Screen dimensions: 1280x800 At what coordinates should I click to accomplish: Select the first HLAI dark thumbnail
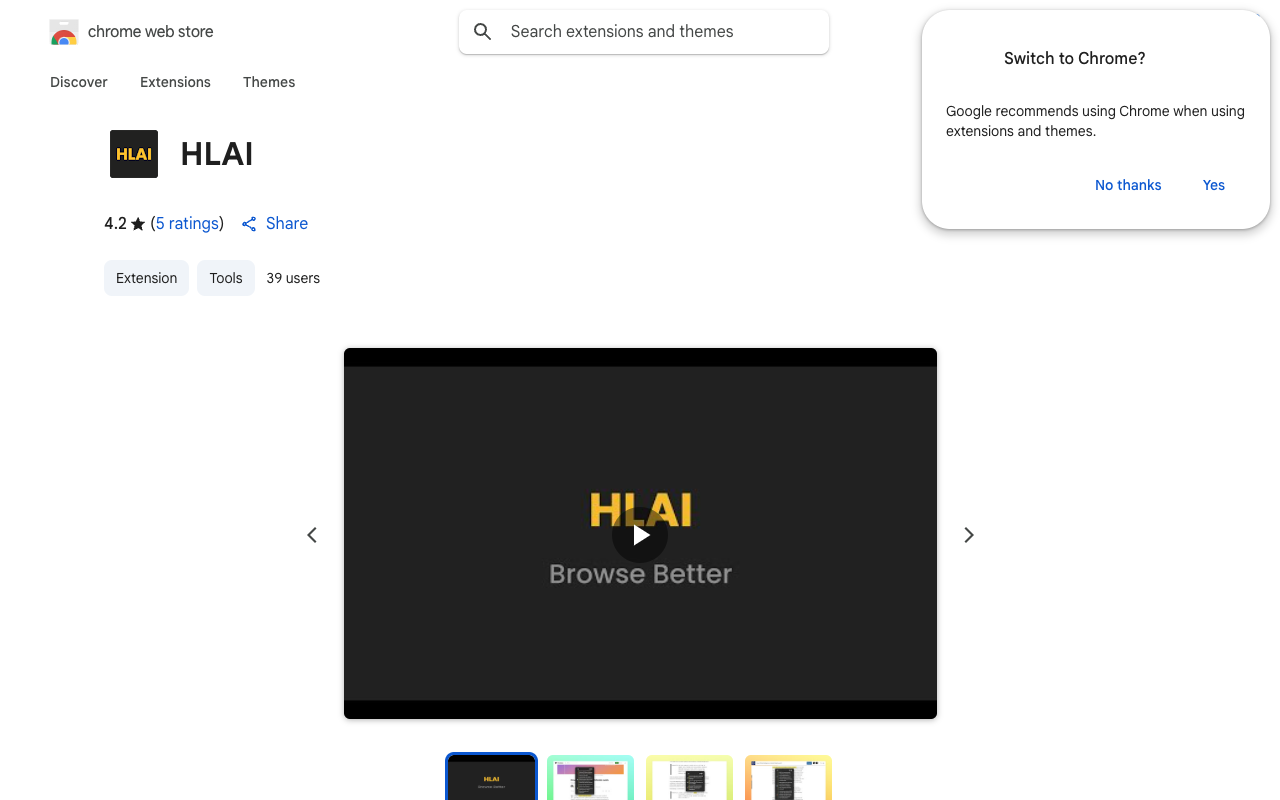[491, 777]
